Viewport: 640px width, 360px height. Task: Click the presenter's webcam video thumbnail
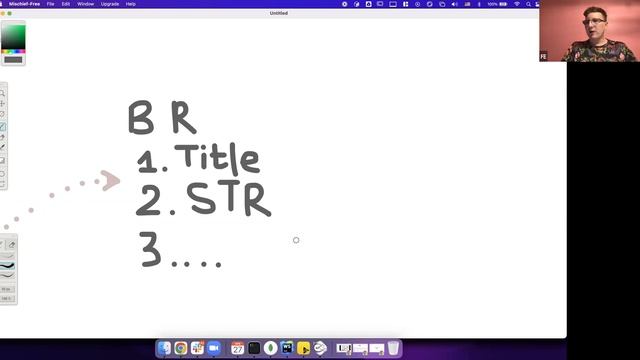[589, 31]
